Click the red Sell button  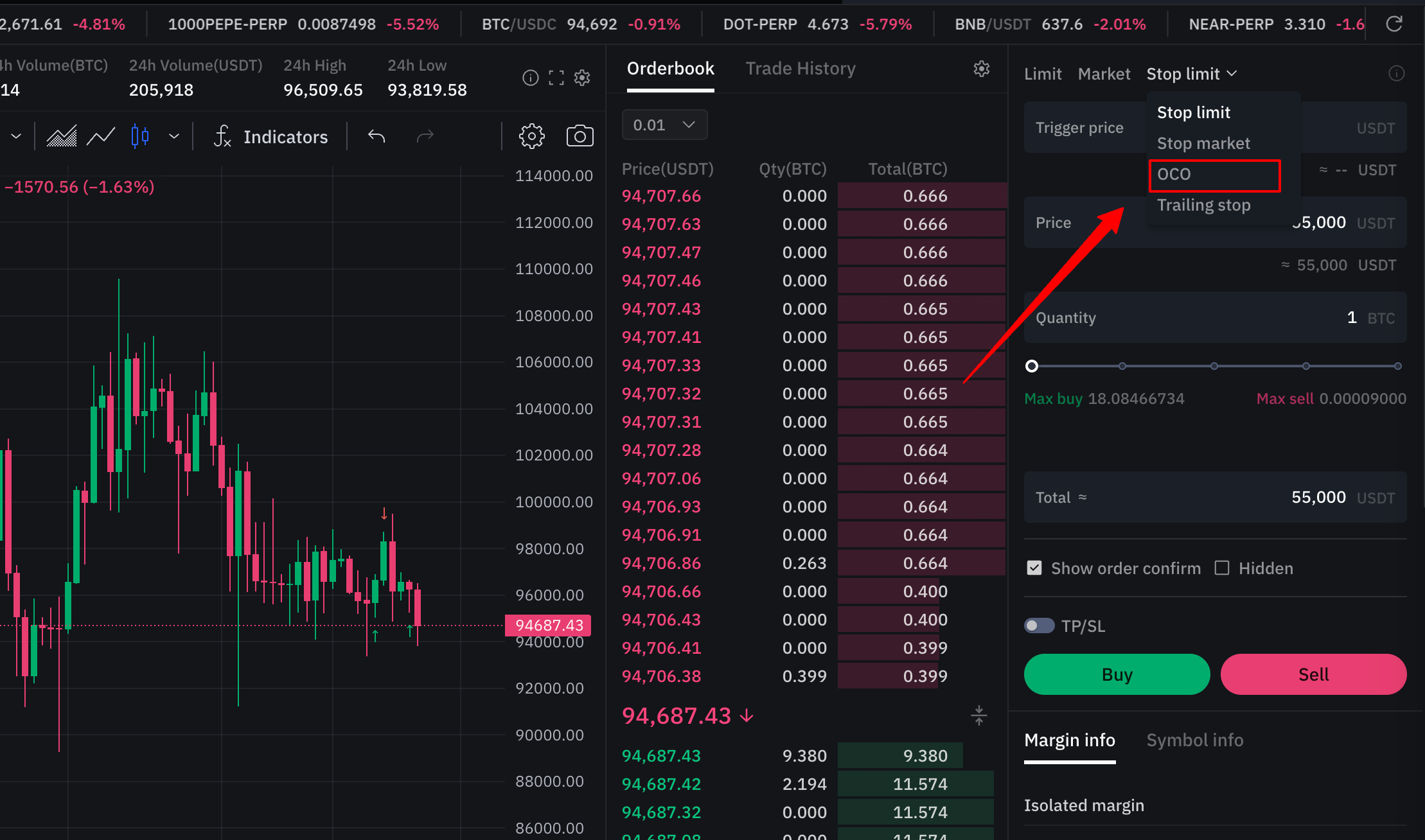coord(1314,674)
